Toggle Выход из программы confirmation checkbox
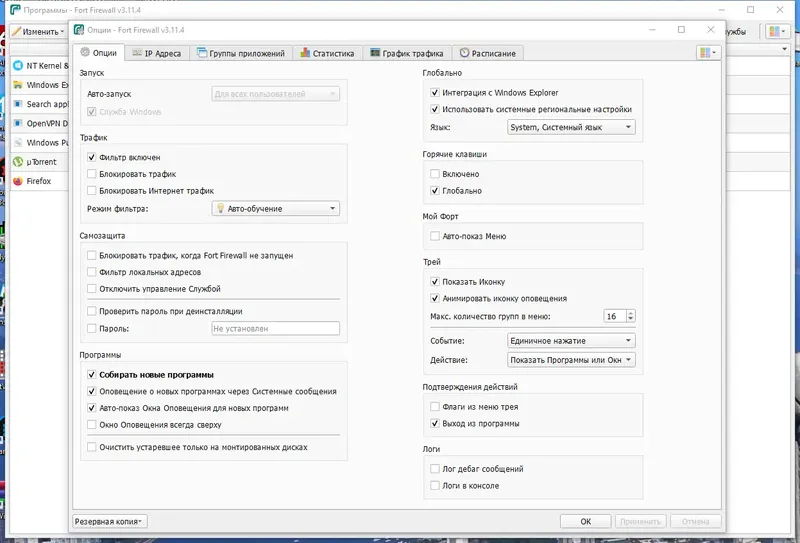The image size is (800, 543). click(435, 424)
